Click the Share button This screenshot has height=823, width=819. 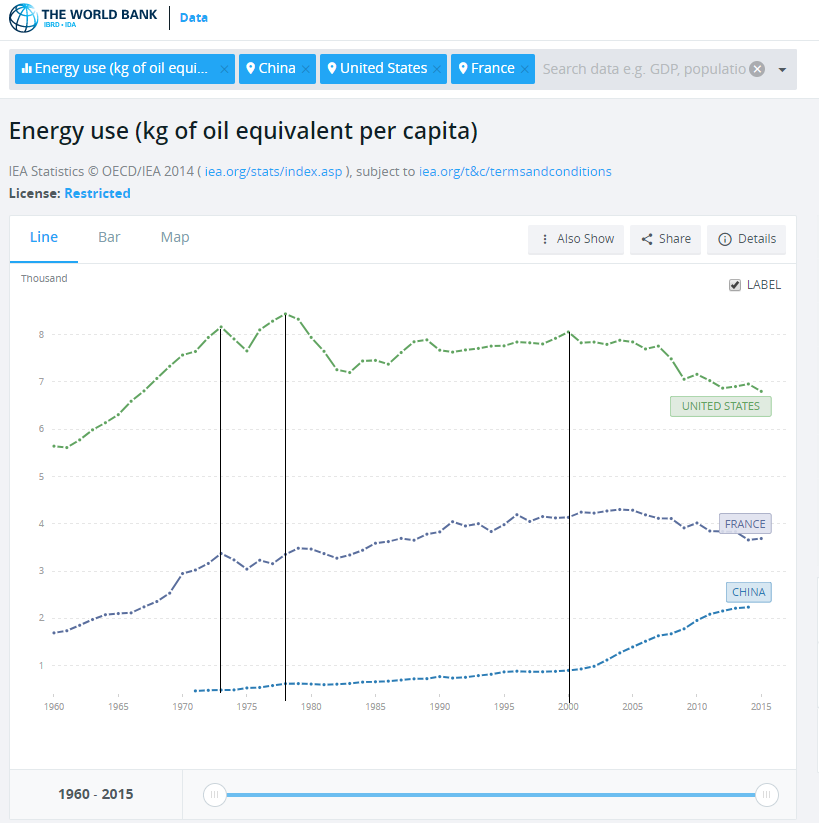665,239
